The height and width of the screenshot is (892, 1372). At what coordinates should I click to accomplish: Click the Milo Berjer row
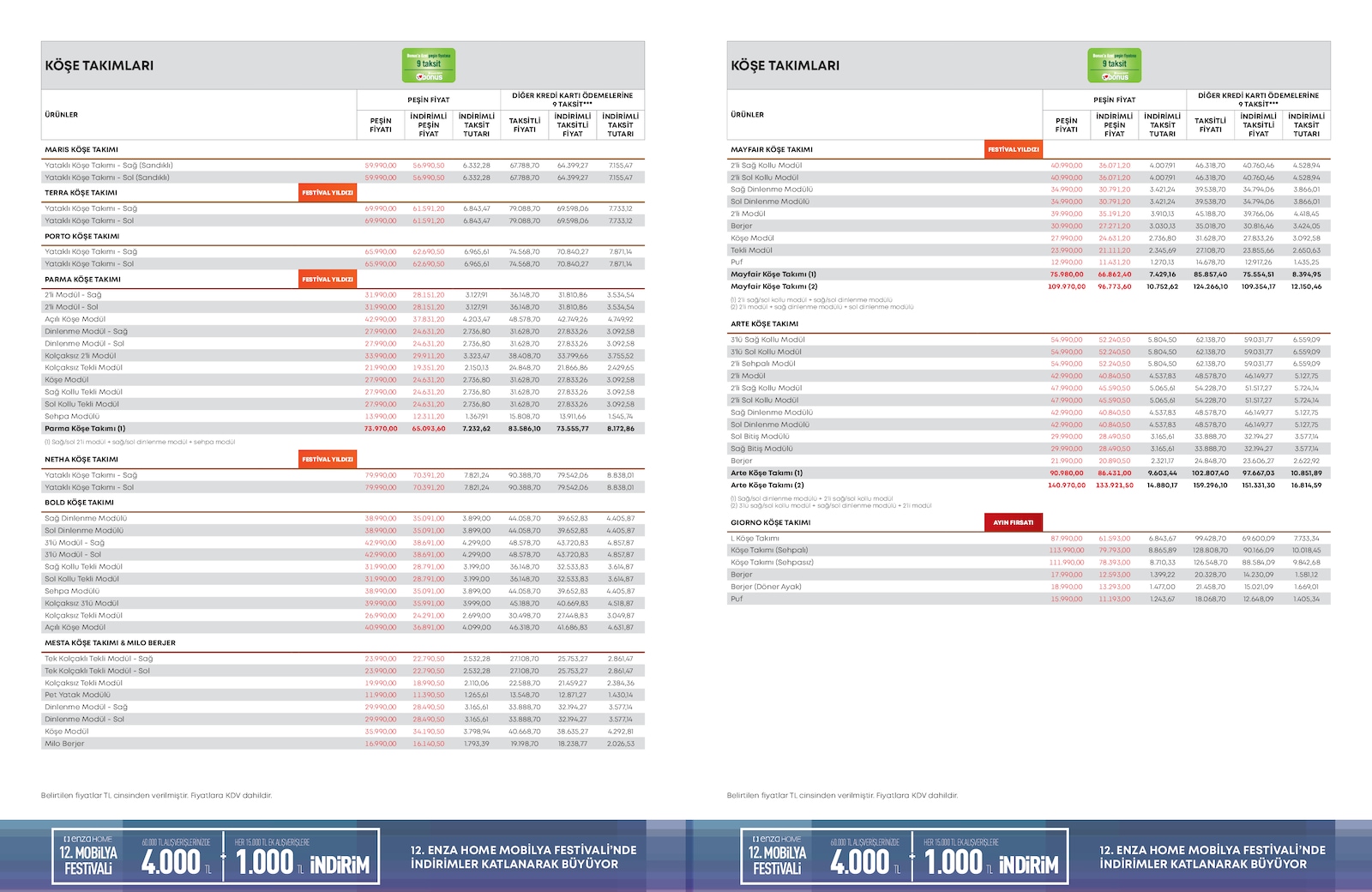[x=343, y=744]
